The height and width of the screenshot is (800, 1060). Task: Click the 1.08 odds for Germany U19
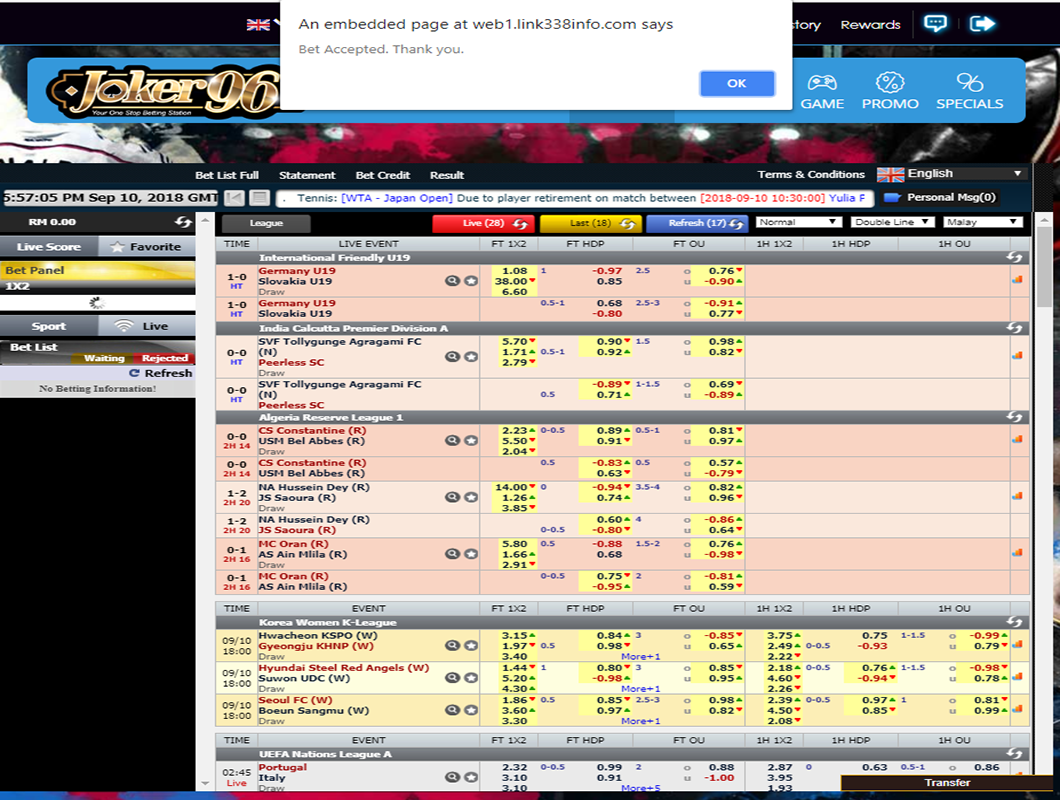(x=514, y=271)
